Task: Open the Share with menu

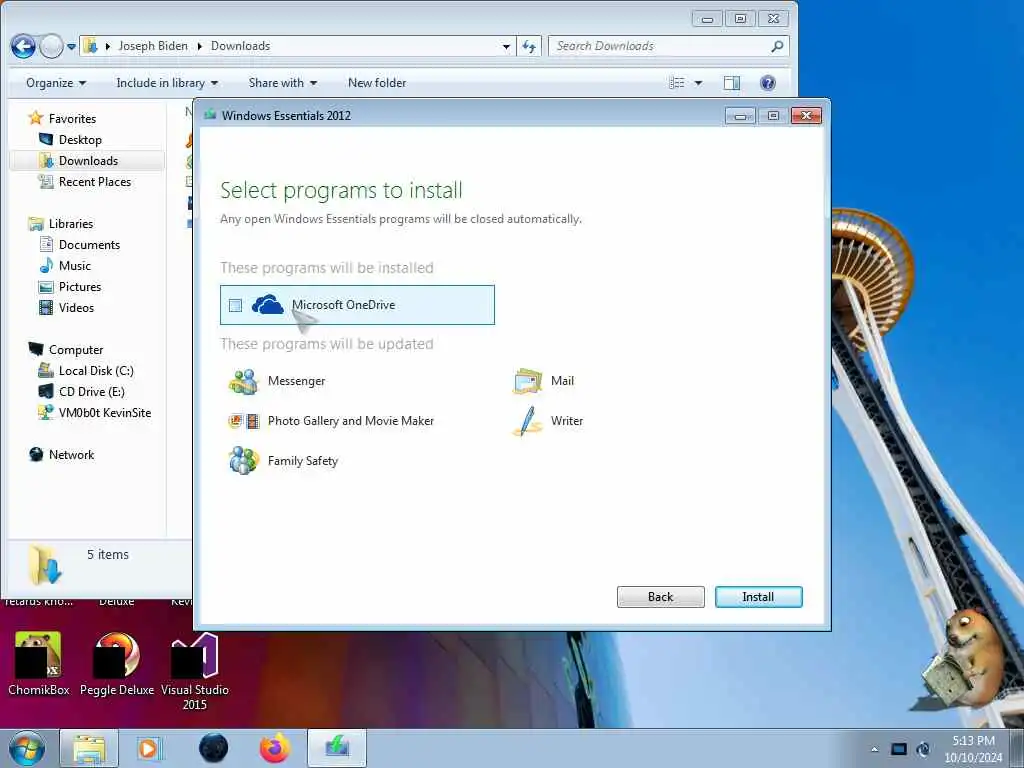Action: 282,83
